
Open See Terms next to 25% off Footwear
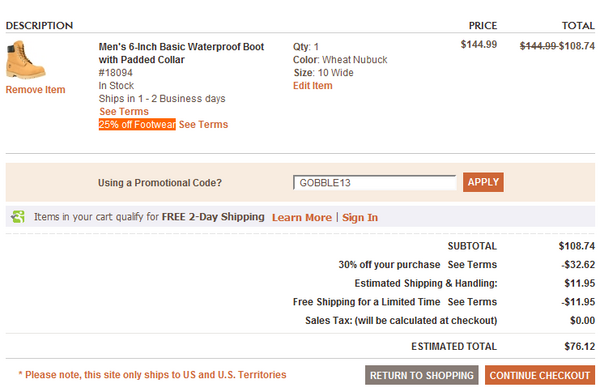[x=203, y=124]
